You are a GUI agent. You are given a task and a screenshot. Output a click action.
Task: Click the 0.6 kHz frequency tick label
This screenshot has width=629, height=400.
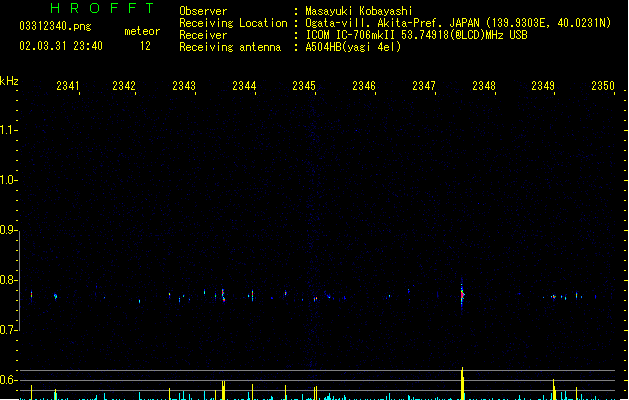[x=7, y=380]
